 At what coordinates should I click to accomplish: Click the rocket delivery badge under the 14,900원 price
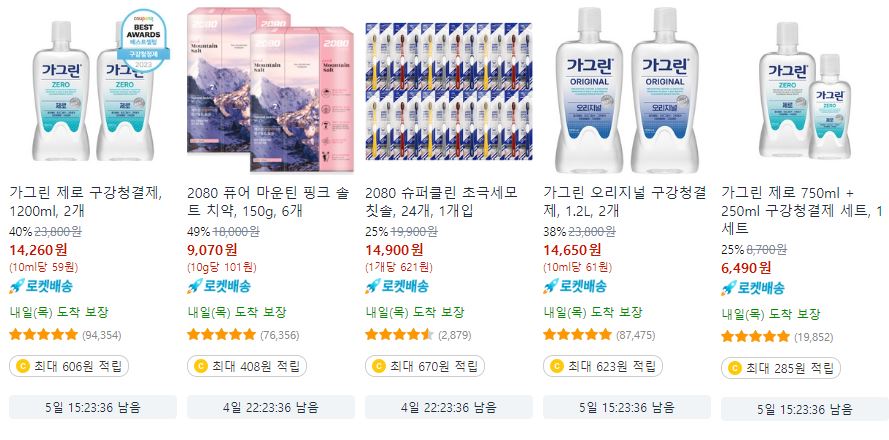point(397,286)
